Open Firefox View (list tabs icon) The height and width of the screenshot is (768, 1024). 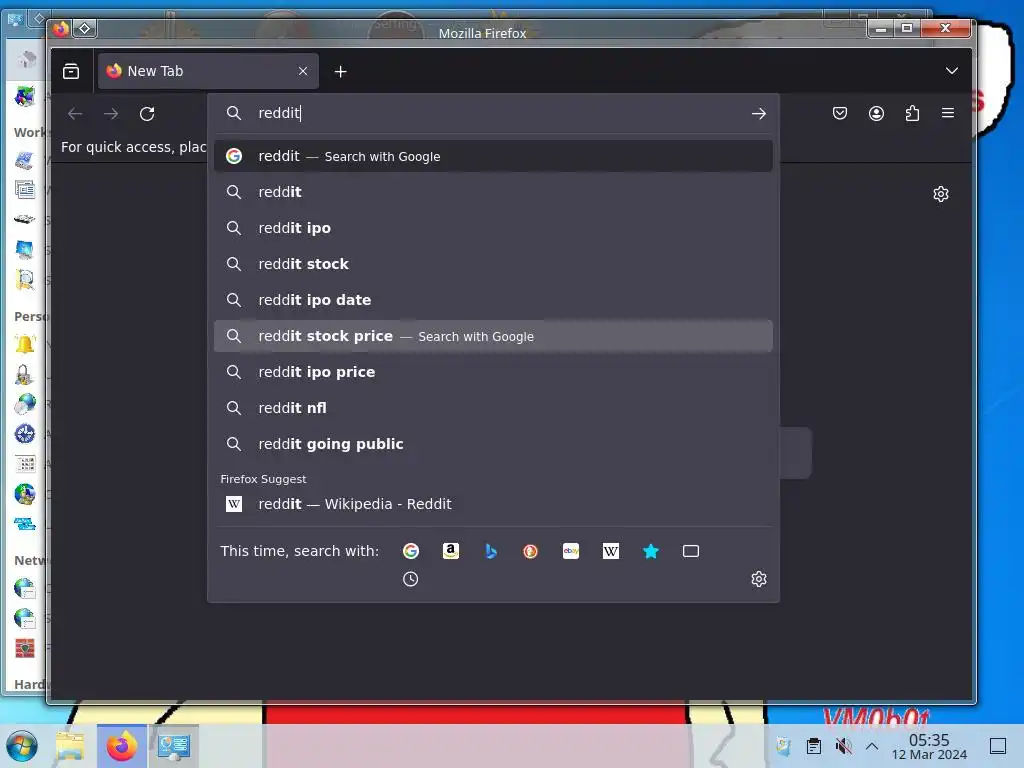[71, 71]
